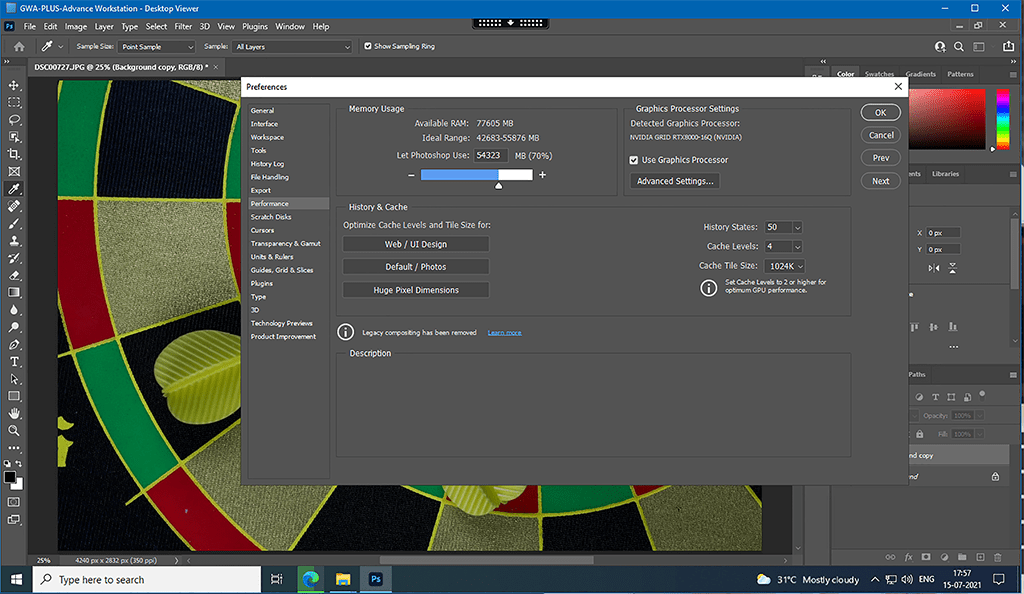Select the Move tool

coord(14,86)
